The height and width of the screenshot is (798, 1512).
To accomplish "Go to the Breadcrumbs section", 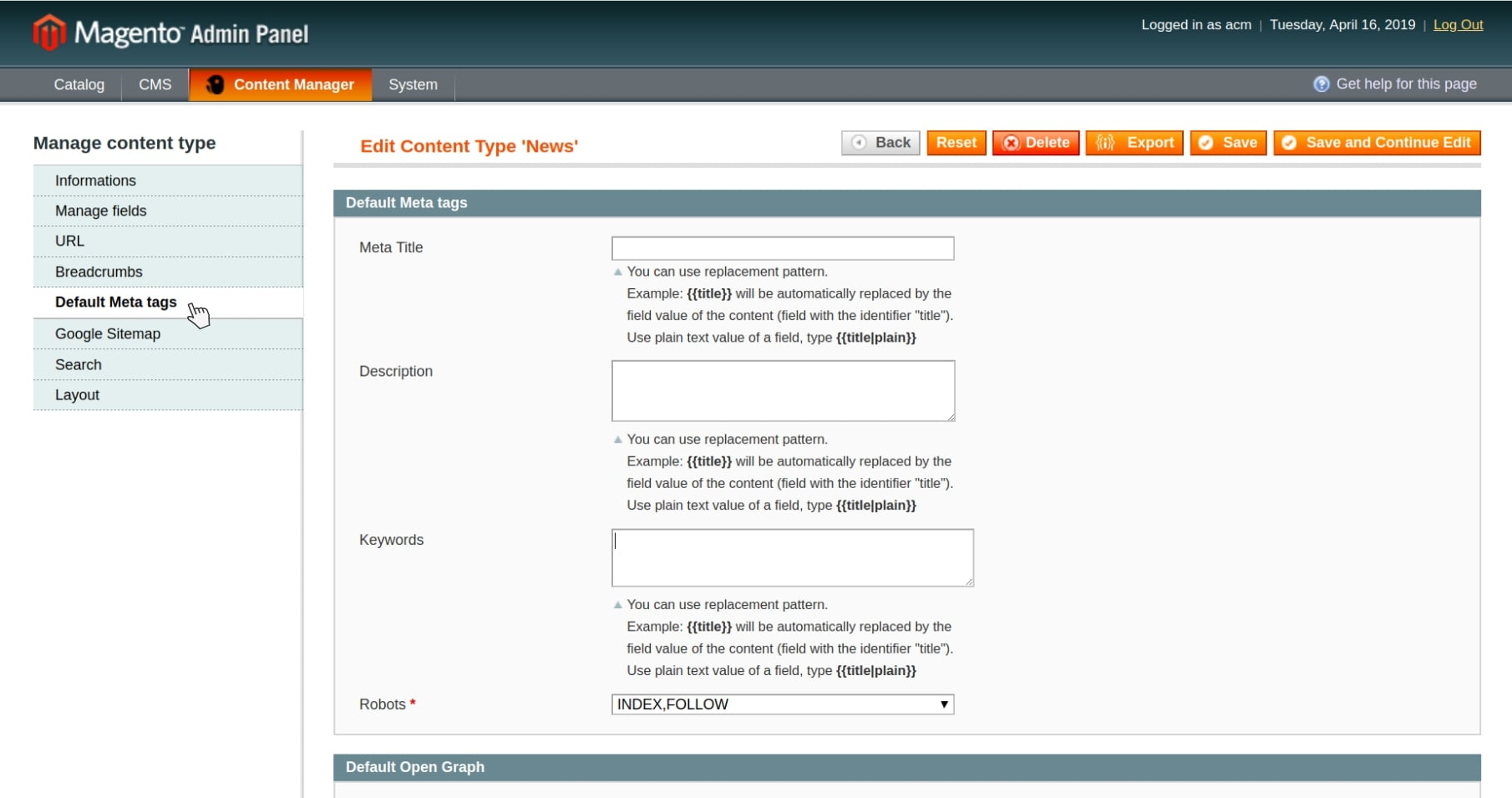I will click(x=99, y=272).
